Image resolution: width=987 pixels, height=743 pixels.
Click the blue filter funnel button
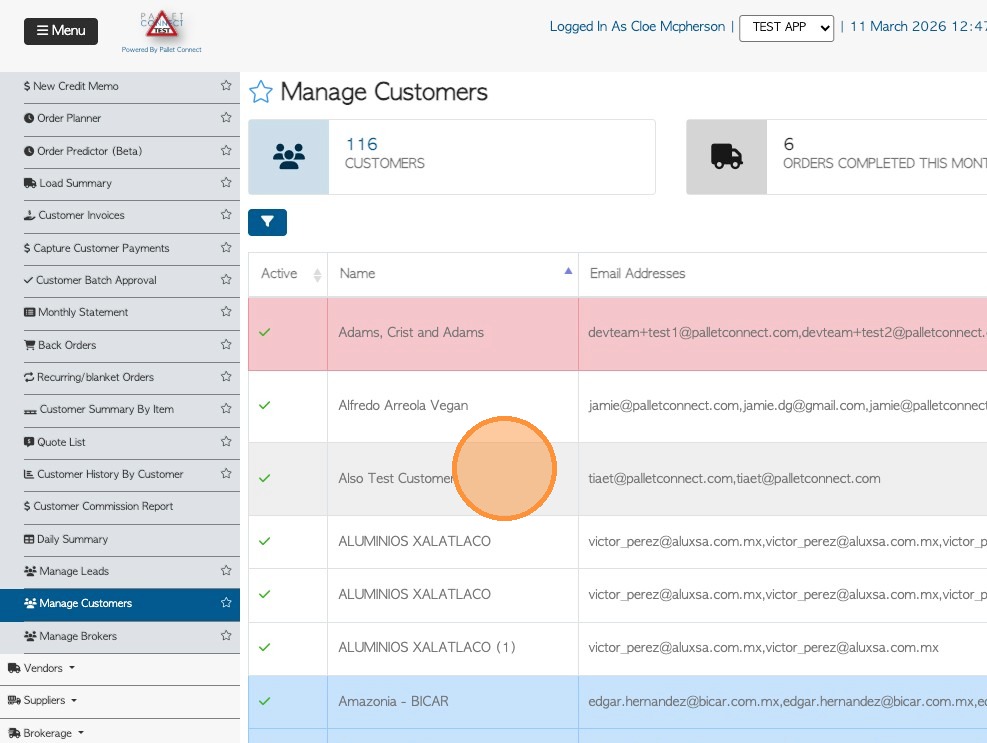click(267, 222)
